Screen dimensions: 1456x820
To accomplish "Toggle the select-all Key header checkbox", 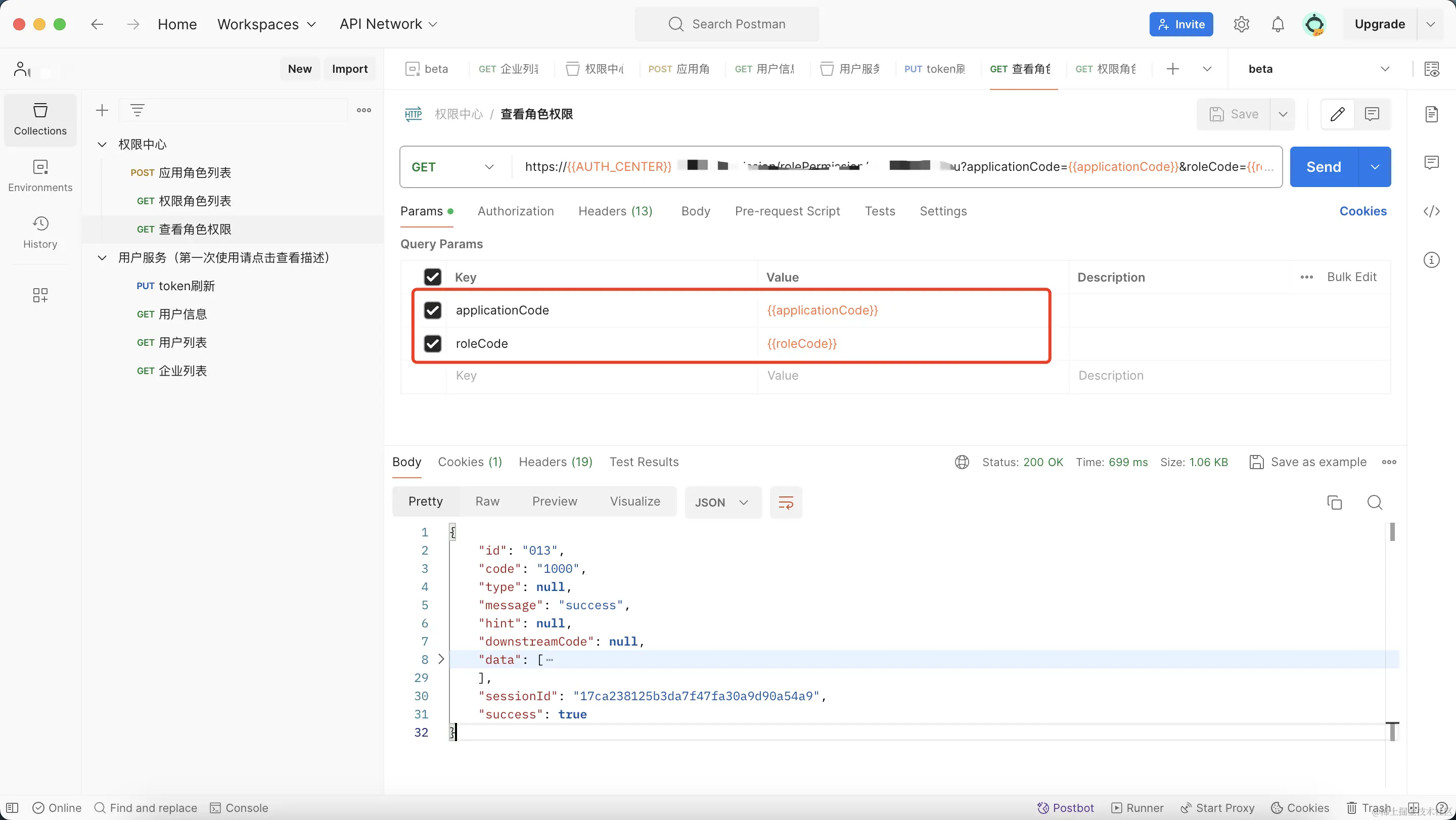I will coord(432,277).
